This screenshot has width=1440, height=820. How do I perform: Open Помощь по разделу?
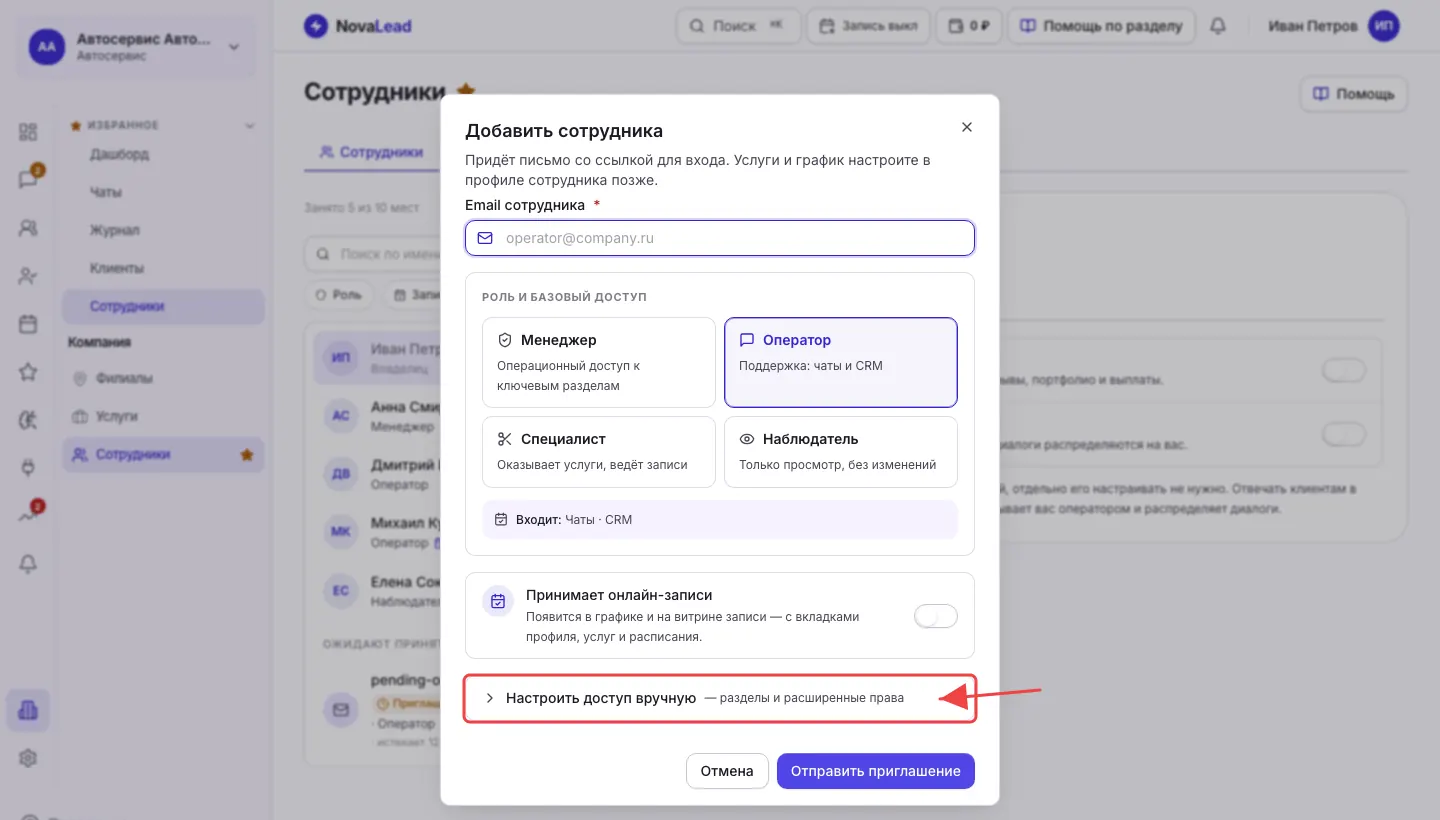[1101, 26]
